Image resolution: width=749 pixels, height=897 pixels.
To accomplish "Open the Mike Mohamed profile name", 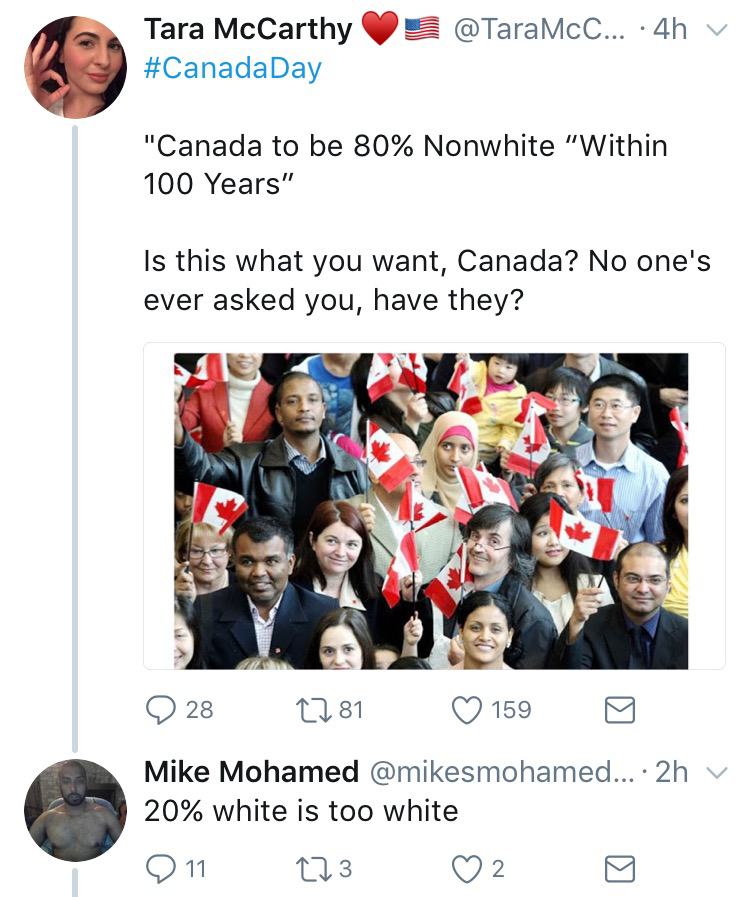I will [x=251, y=772].
